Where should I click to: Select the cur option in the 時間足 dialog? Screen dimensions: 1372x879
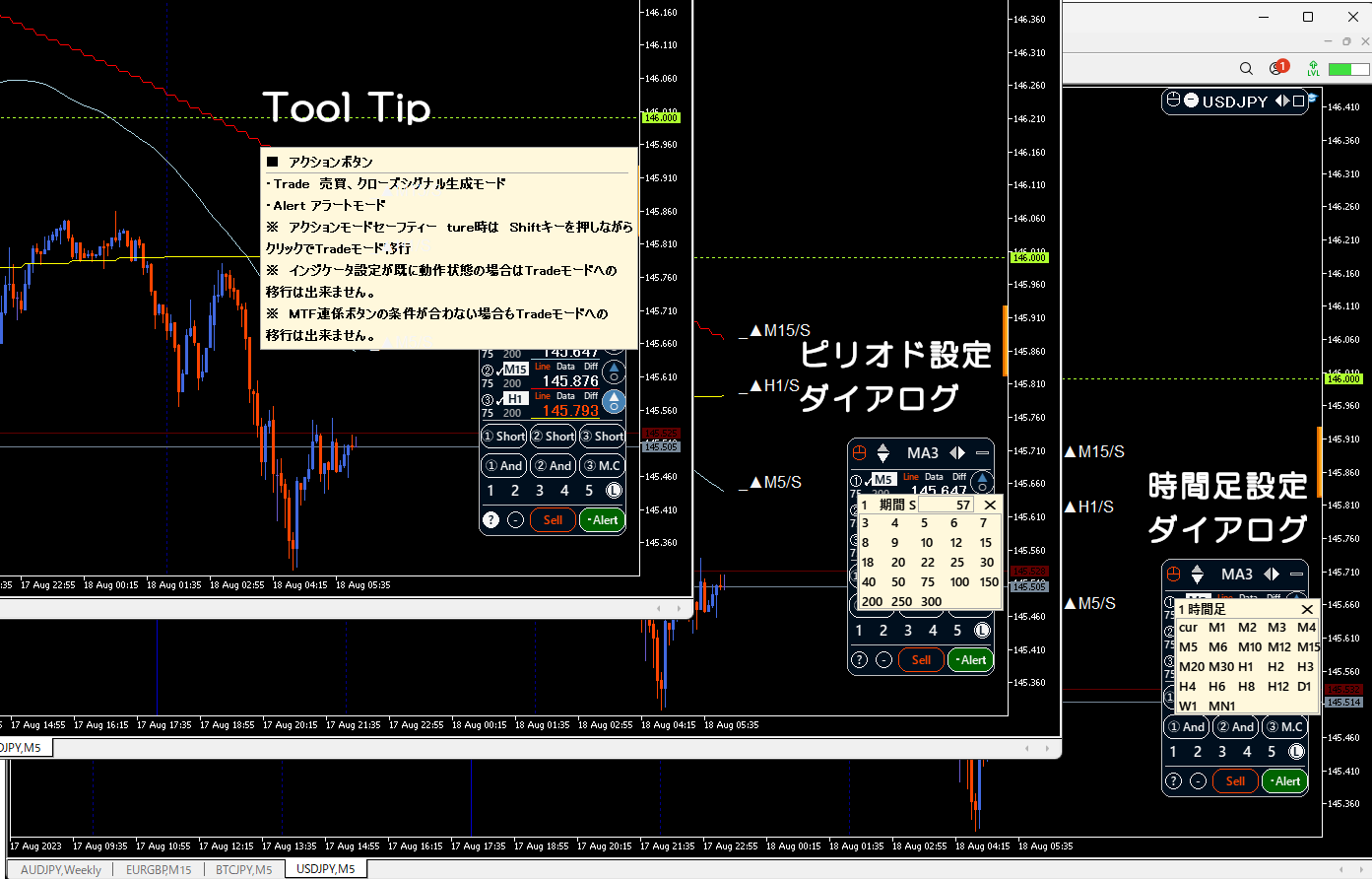tap(1188, 628)
